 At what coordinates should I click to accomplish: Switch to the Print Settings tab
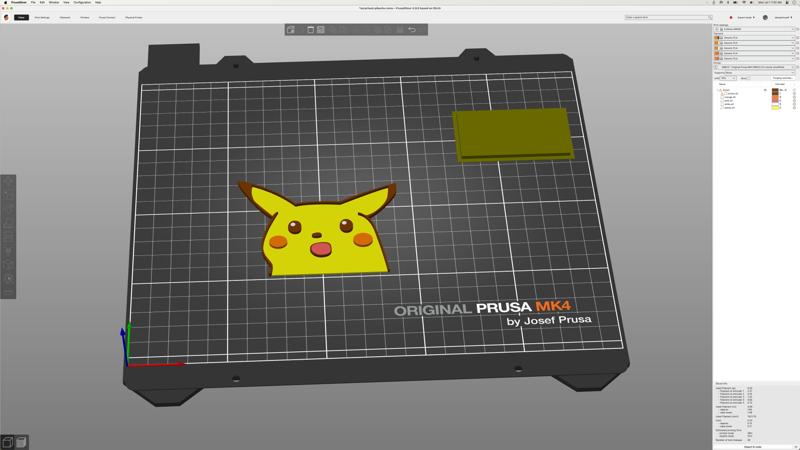[42, 17]
